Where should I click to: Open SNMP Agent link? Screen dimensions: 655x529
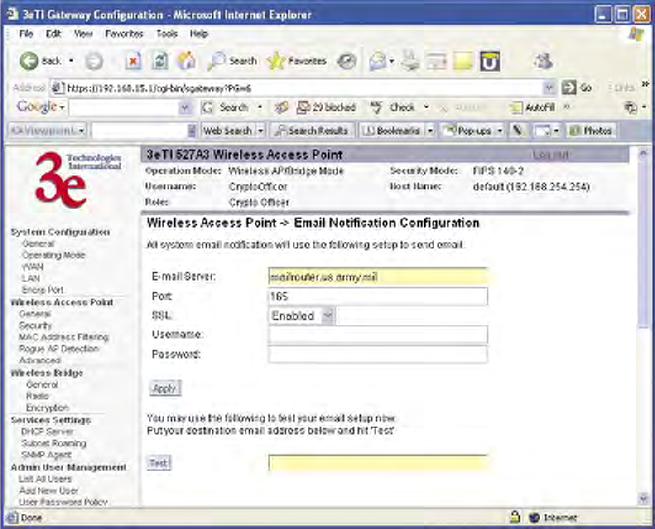[46, 455]
